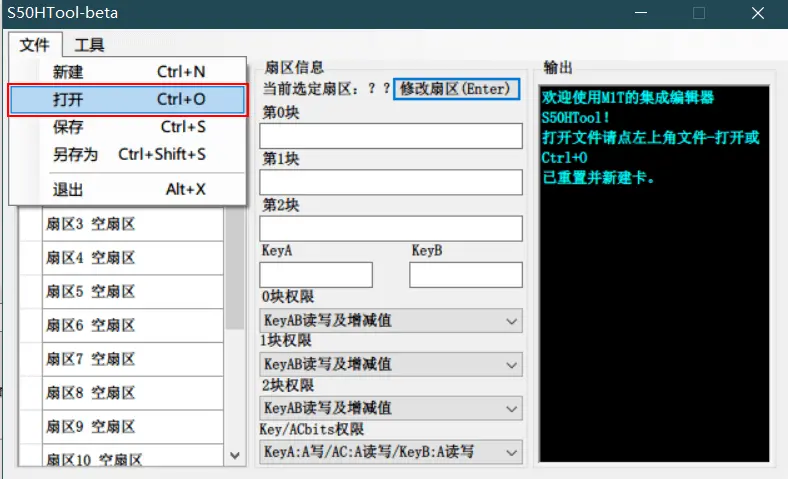Expand the 1块权限 dropdown
The width and height of the screenshot is (788, 479).
[390, 365]
